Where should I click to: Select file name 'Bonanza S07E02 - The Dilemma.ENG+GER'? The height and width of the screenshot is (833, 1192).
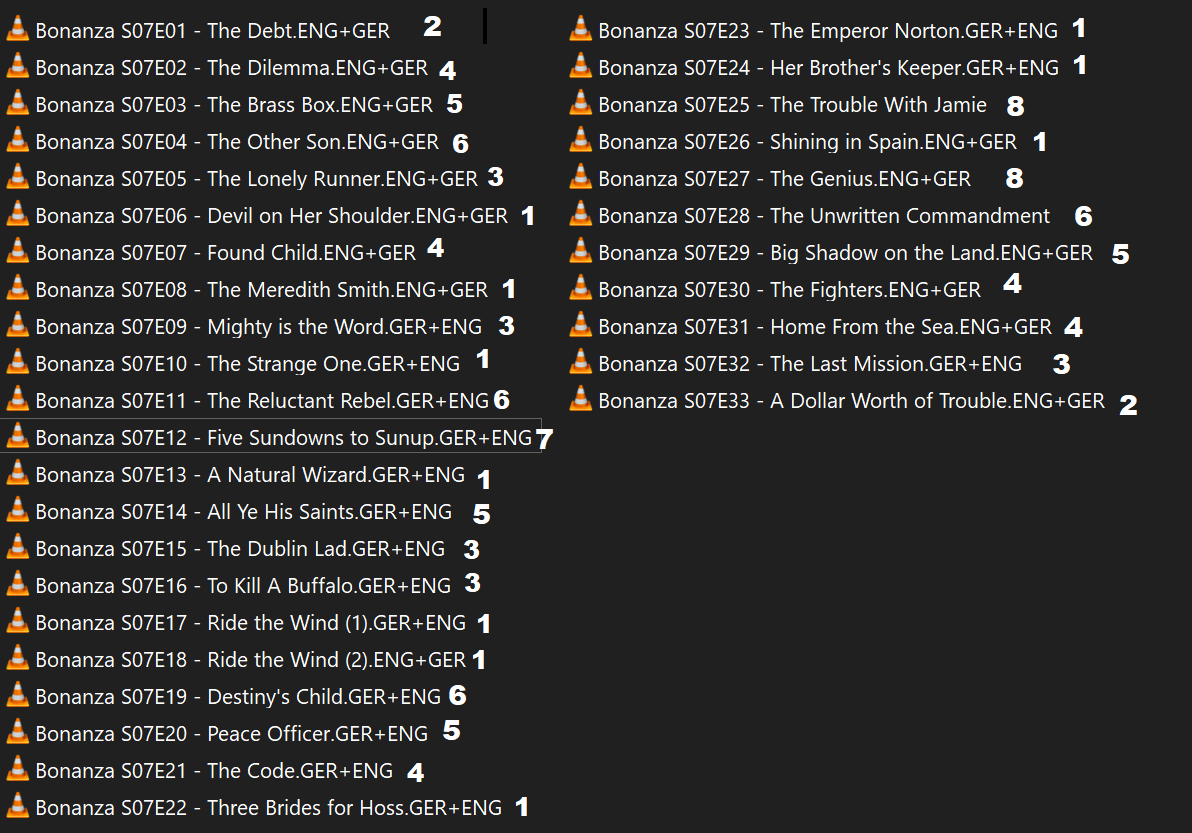pos(232,68)
